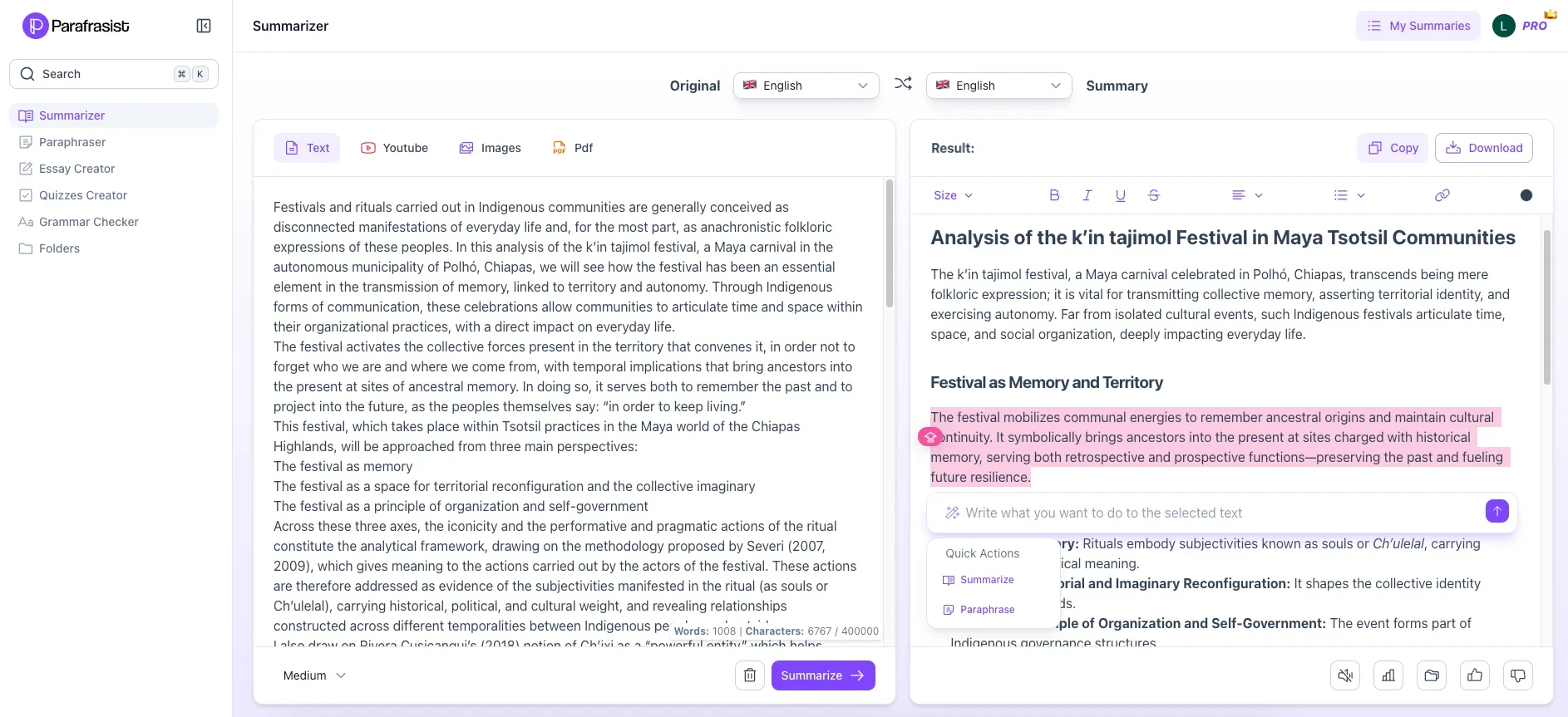Open the statistics bar chart icon
Image resolution: width=1568 pixels, height=717 pixels.
point(1388,675)
